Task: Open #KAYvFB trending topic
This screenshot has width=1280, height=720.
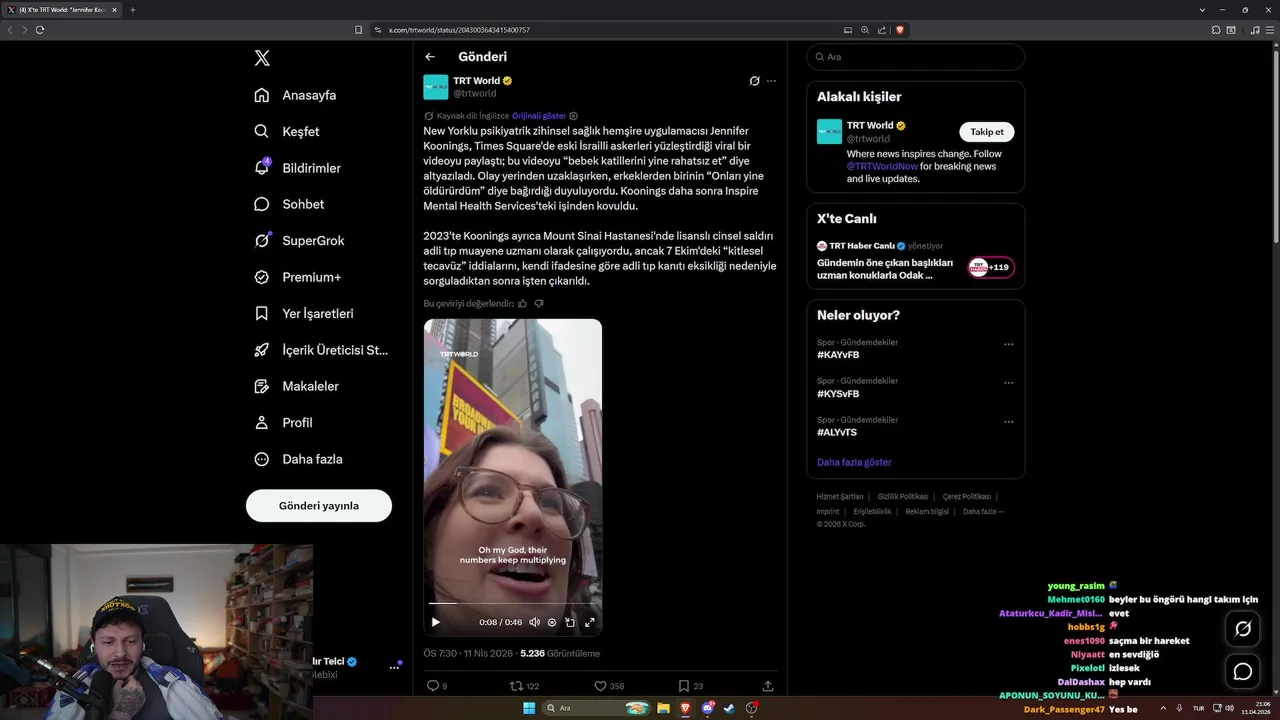Action: [x=838, y=355]
